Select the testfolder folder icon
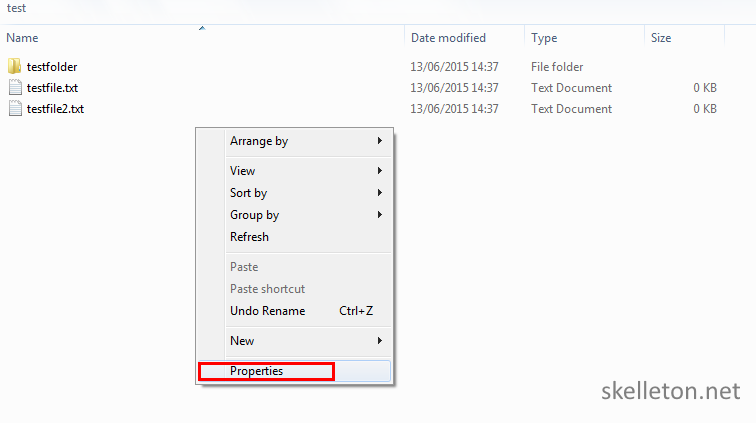Screen dimensions: 756x423 click(14, 66)
